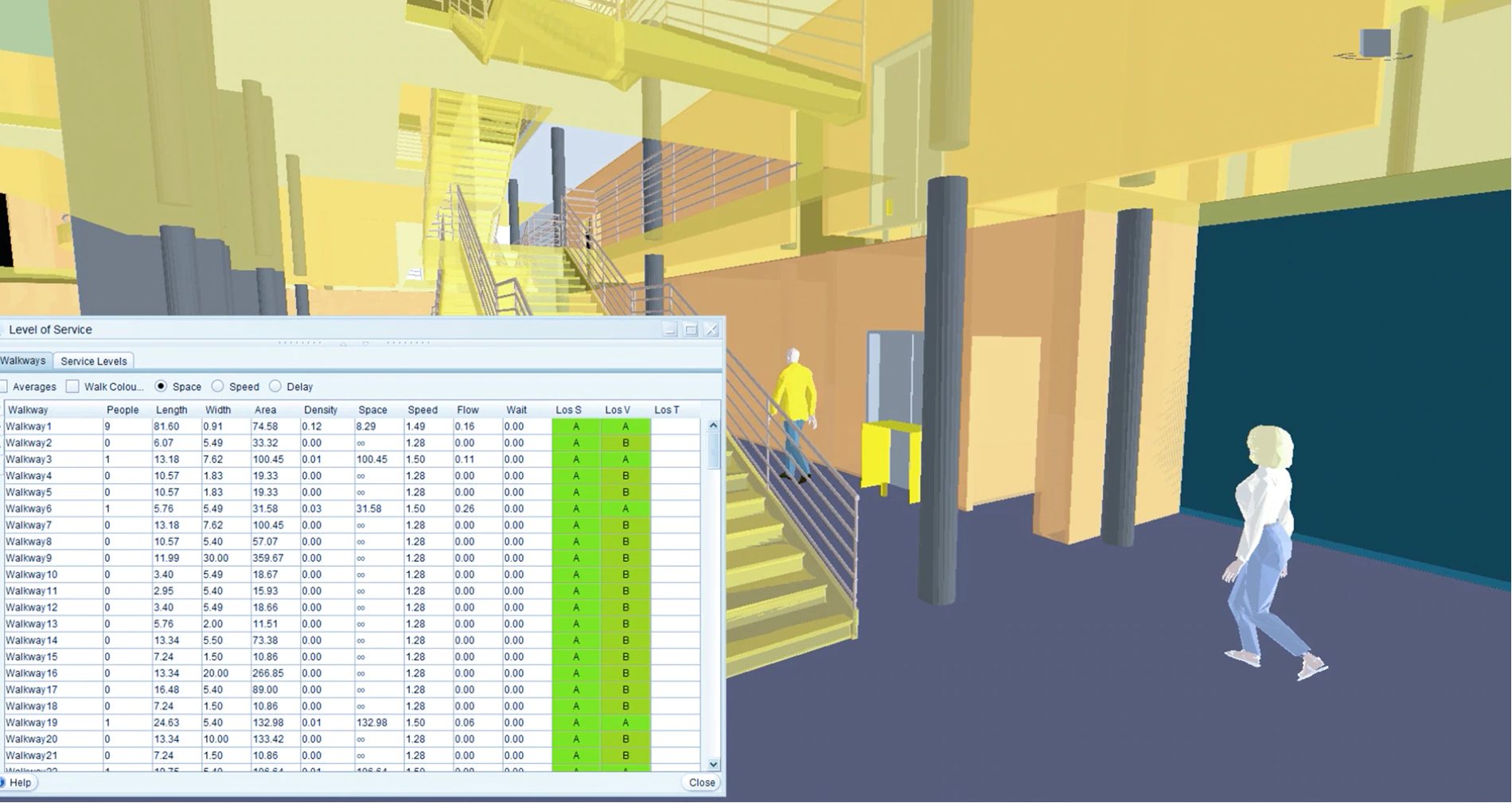
Task: Select the Walkway3 row name
Action: tap(29, 459)
